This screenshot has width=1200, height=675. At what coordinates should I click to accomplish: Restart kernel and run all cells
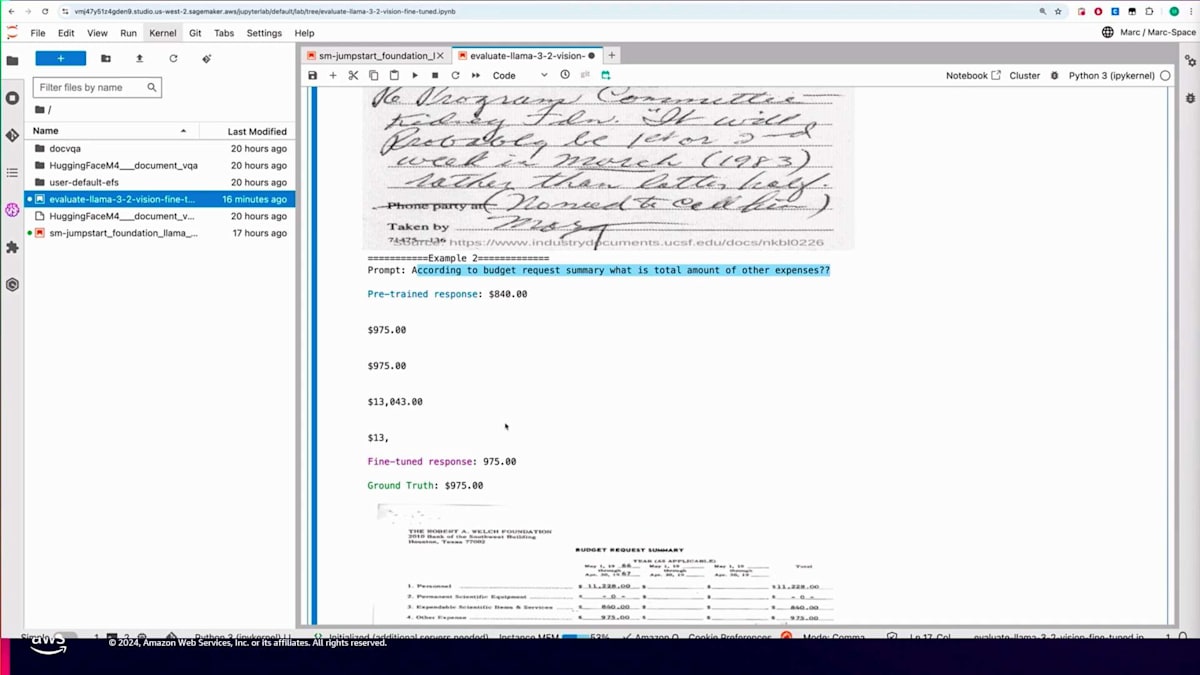coord(476,75)
